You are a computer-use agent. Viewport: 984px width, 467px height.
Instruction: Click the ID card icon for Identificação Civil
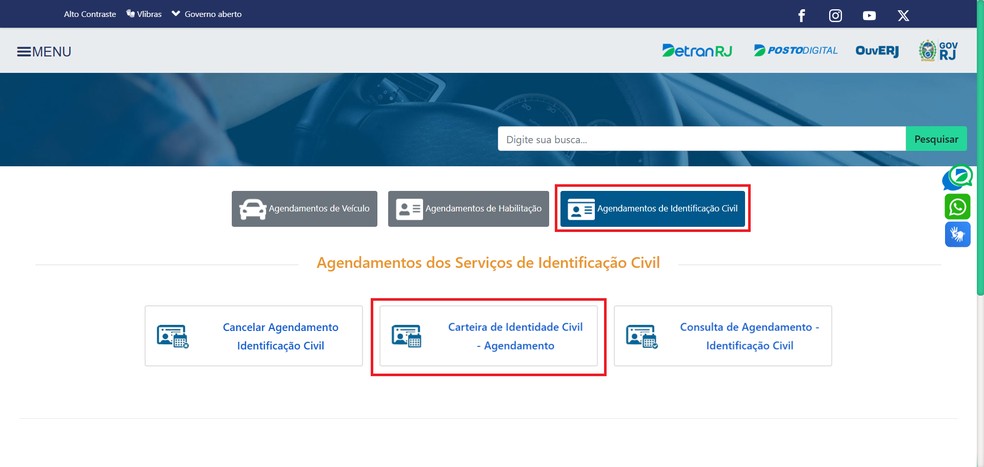pyautogui.click(x=581, y=209)
